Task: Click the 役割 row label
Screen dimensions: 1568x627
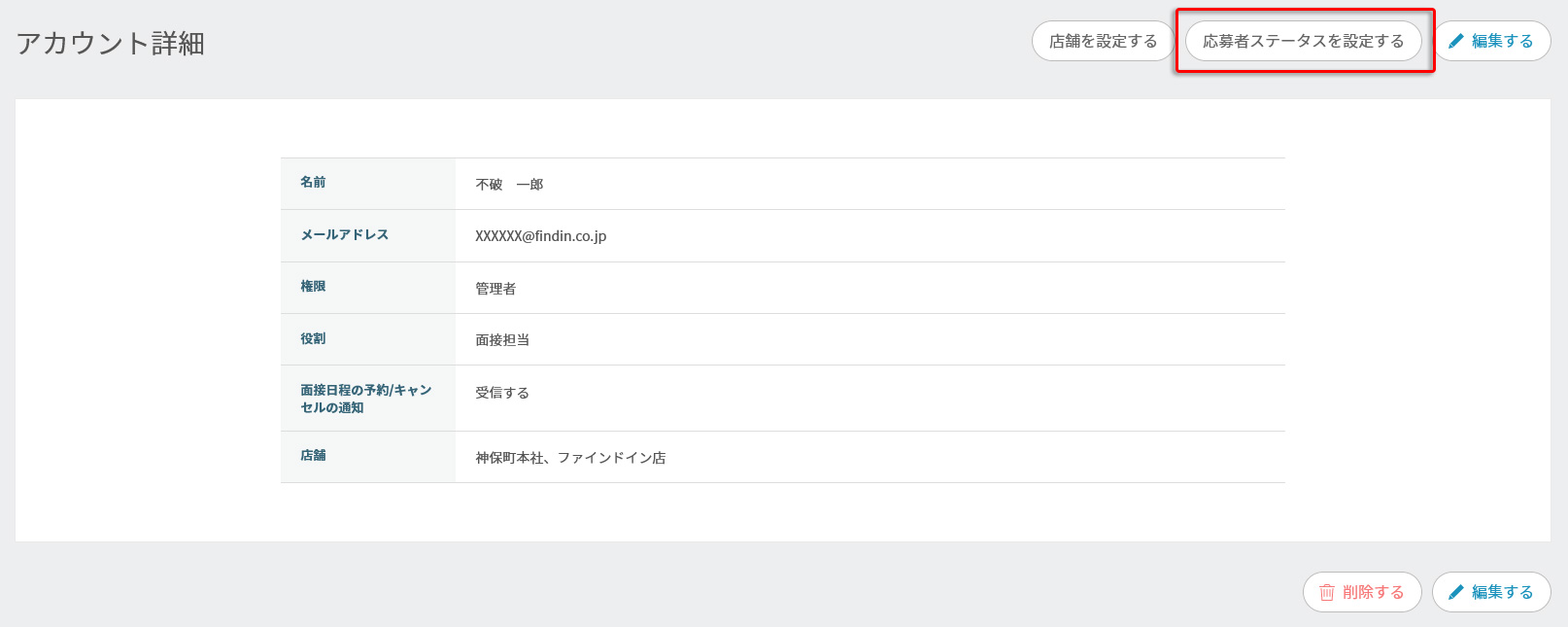Action: (313, 339)
